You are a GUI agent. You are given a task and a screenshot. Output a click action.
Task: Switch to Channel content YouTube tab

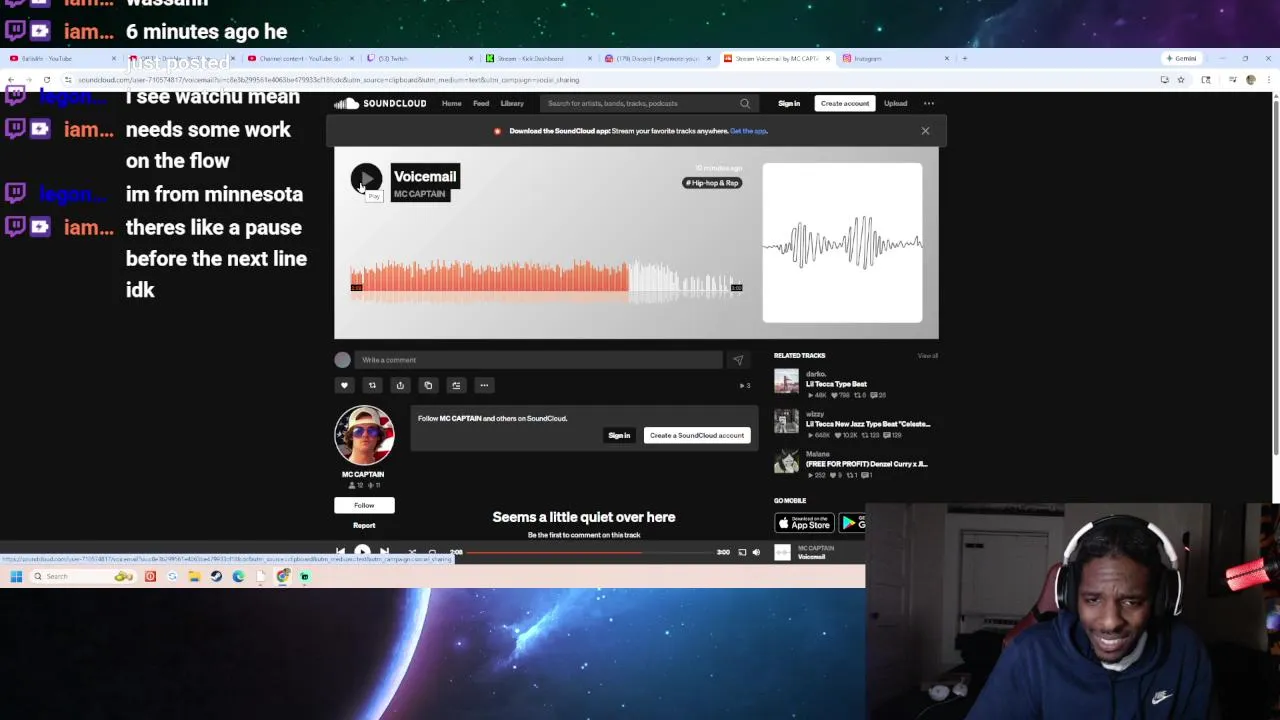298,58
